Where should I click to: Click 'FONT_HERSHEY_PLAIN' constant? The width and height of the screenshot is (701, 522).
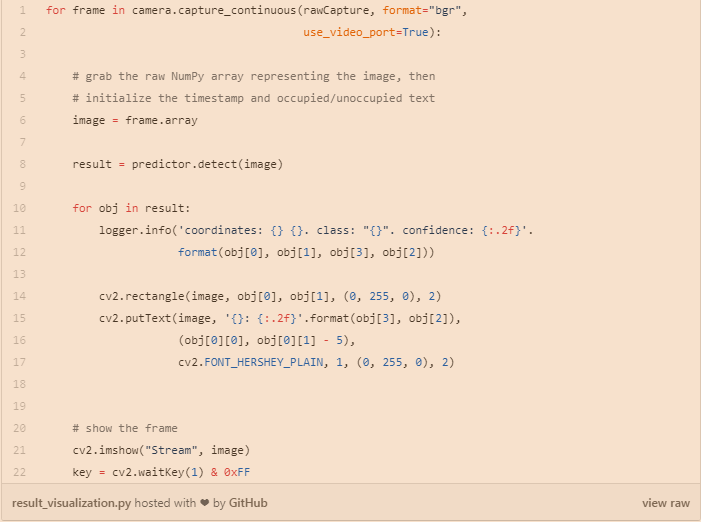pos(264,362)
